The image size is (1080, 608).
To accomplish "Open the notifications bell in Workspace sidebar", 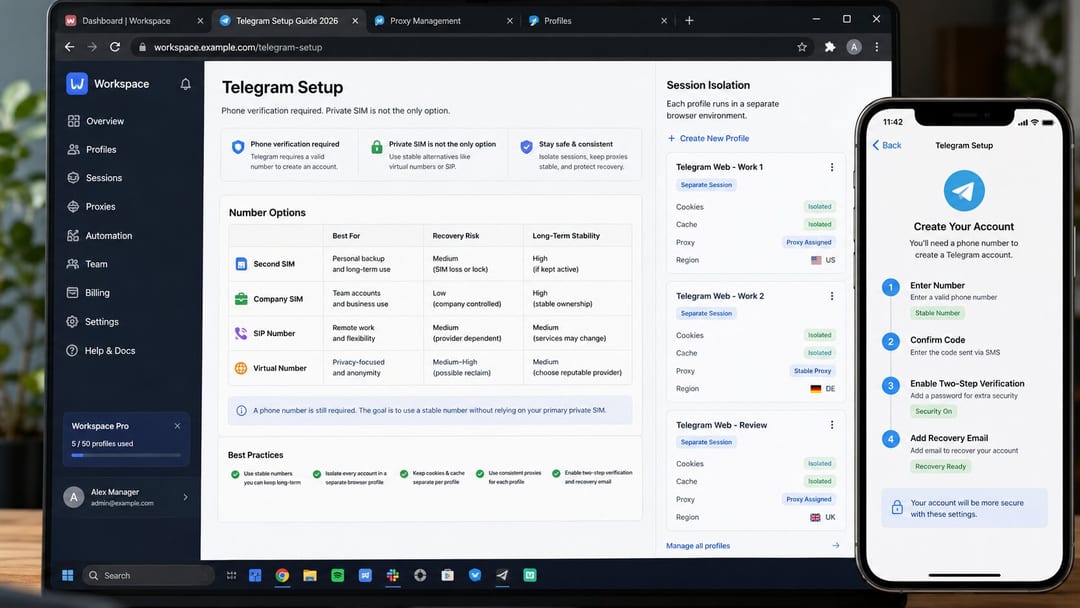I will 185,84.
